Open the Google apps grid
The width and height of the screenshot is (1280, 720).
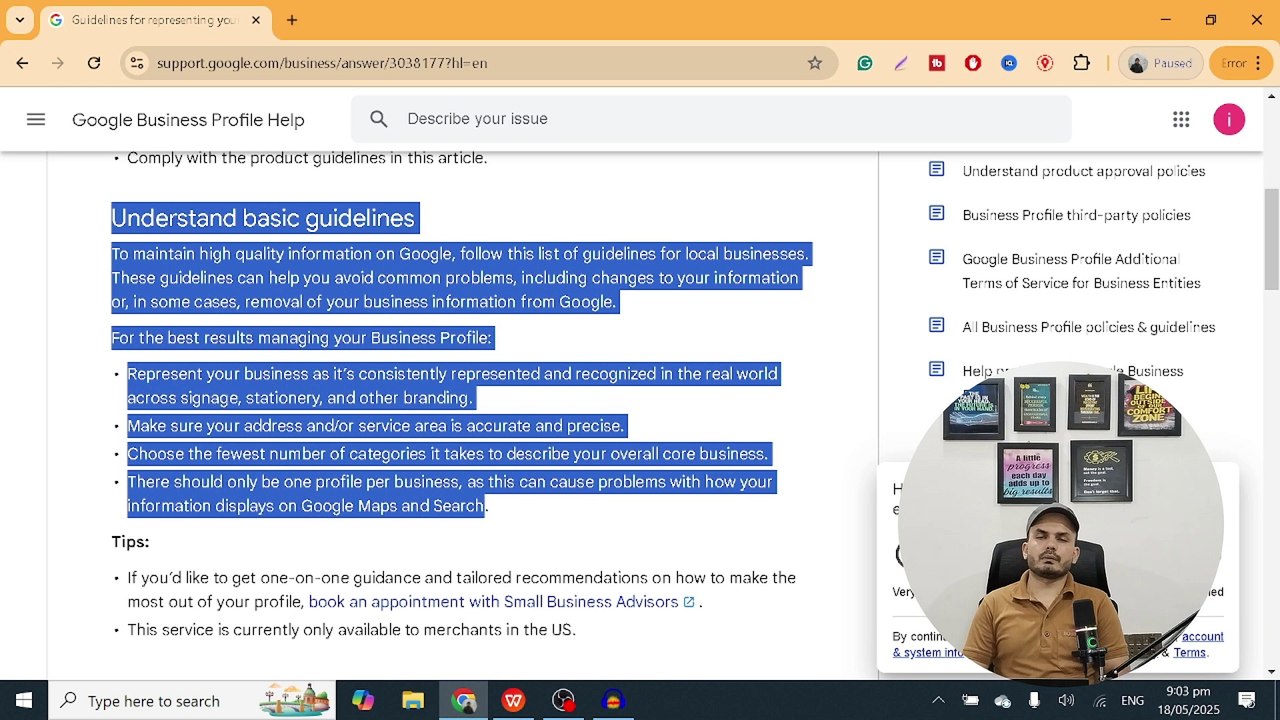pos(1181,120)
